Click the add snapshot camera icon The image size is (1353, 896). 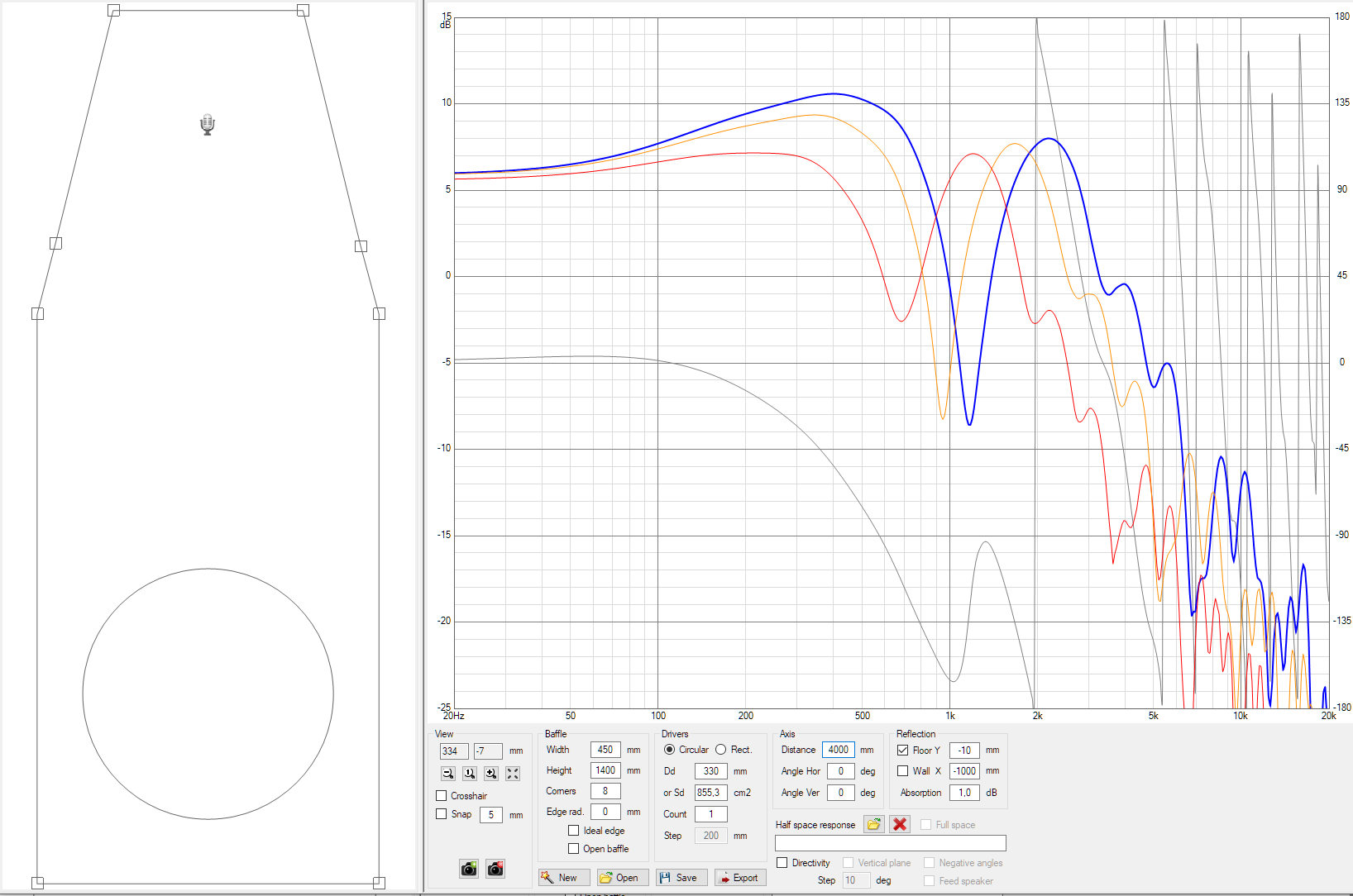pyautogui.click(x=469, y=868)
